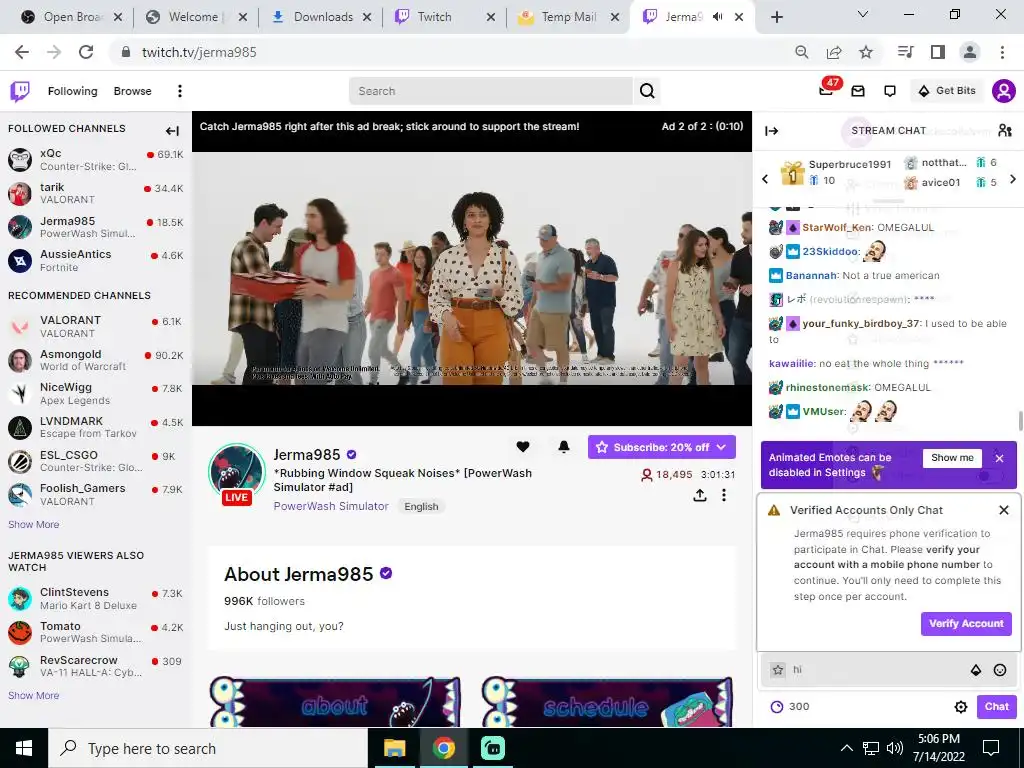
Task: Open the Twitch inbox envelope icon
Action: (x=857, y=91)
